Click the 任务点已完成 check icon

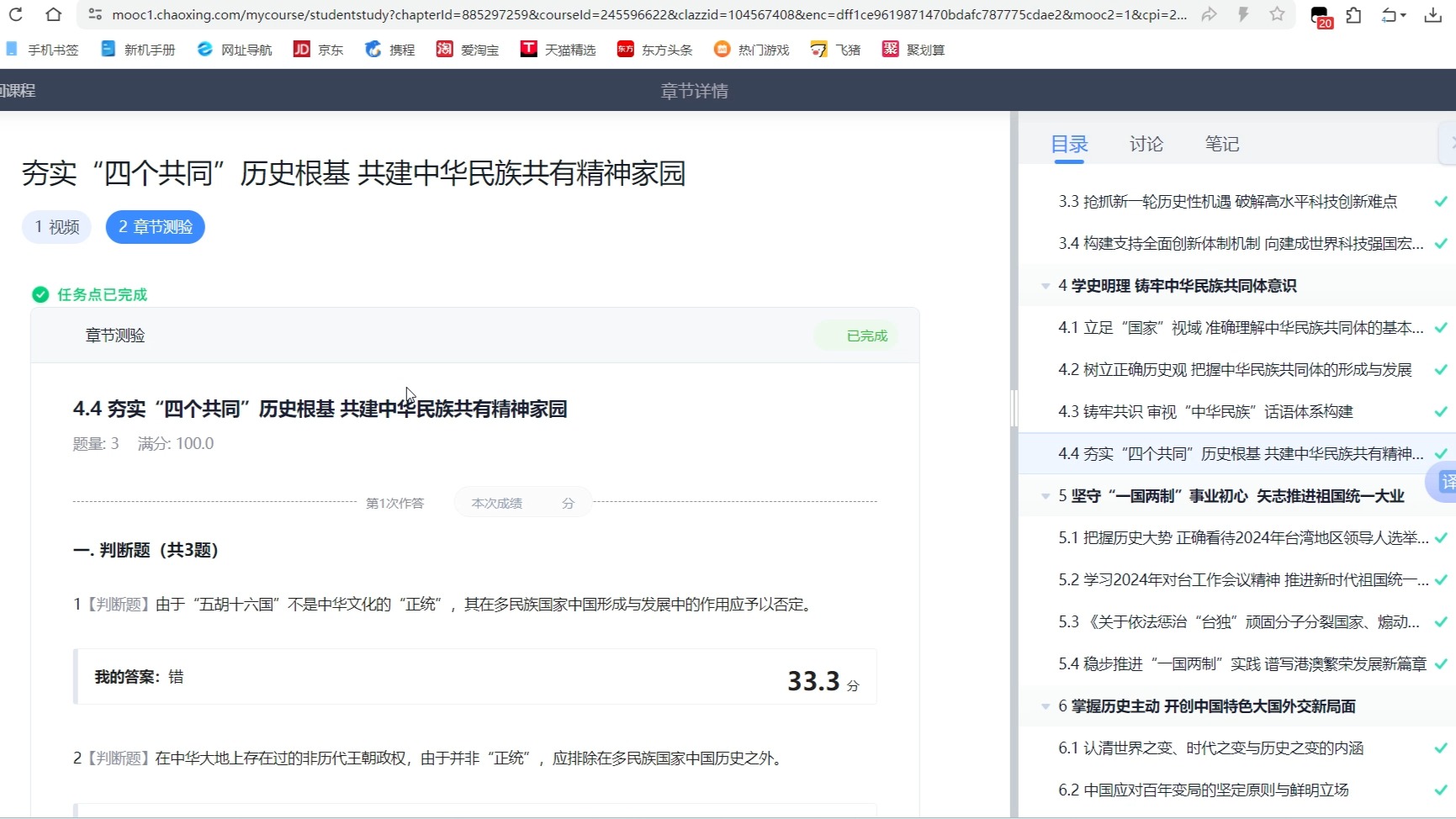40,294
